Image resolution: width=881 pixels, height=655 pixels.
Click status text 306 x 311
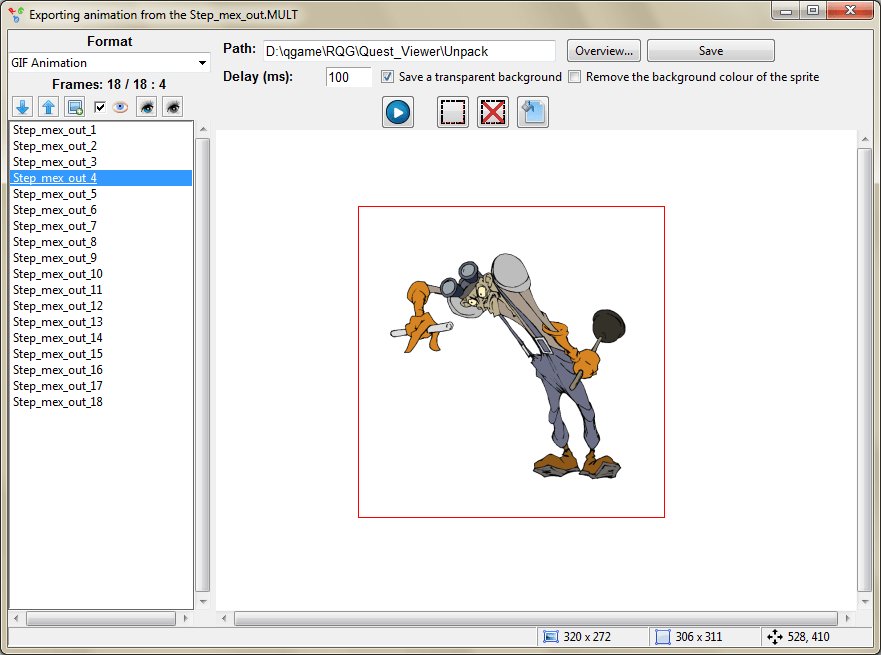pos(698,637)
